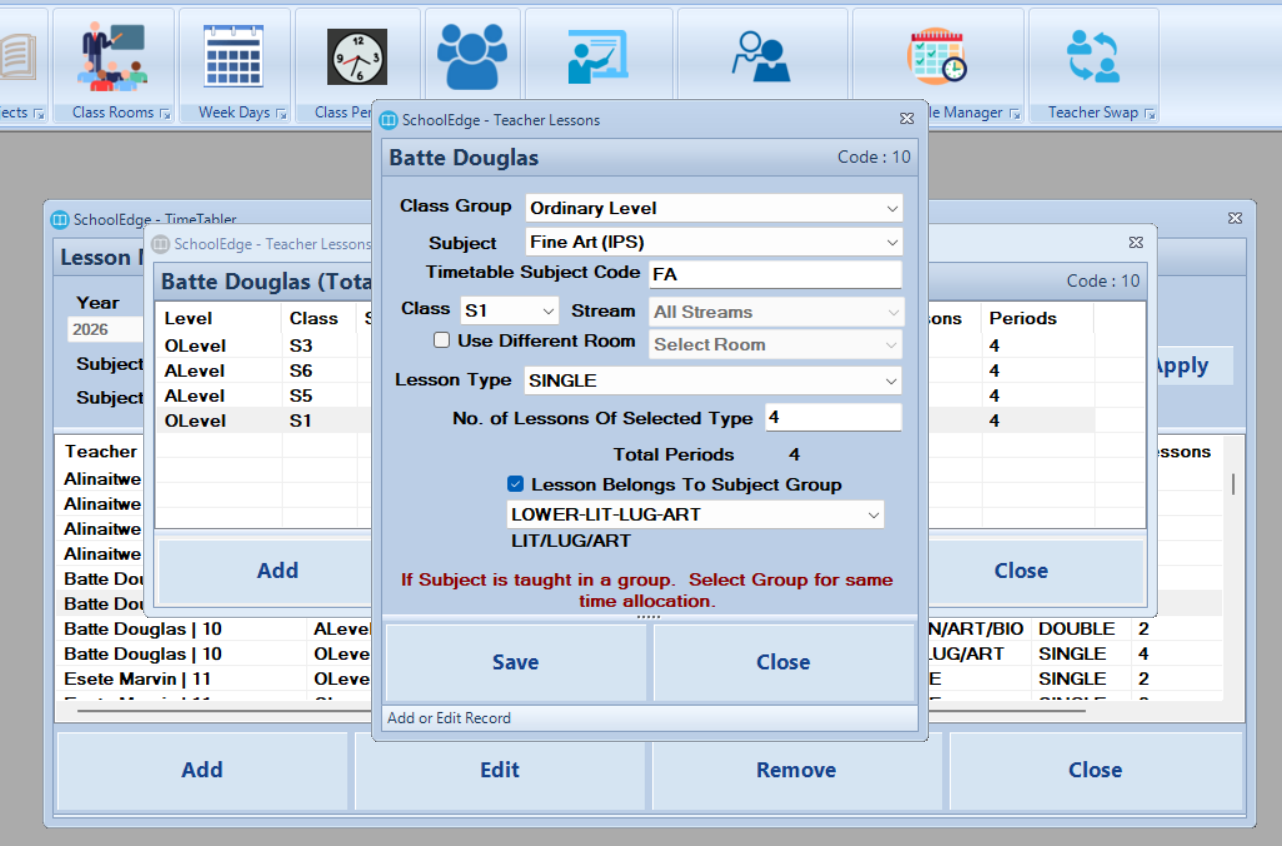The width and height of the screenshot is (1282, 846).
Task: Toggle Use Different Room checkbox
Action: 442,340
